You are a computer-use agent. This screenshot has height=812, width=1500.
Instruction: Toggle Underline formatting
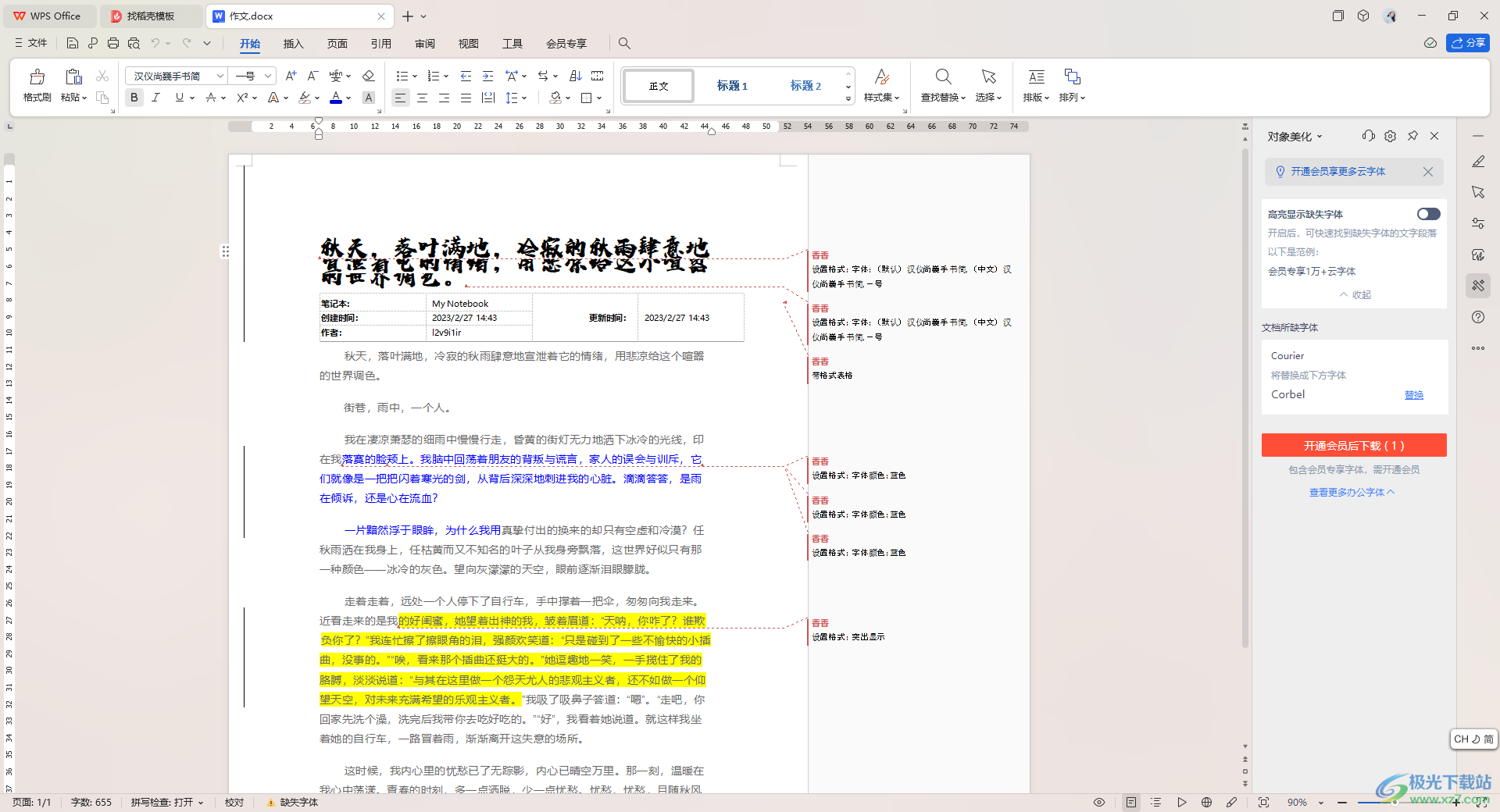pos(180,98)
